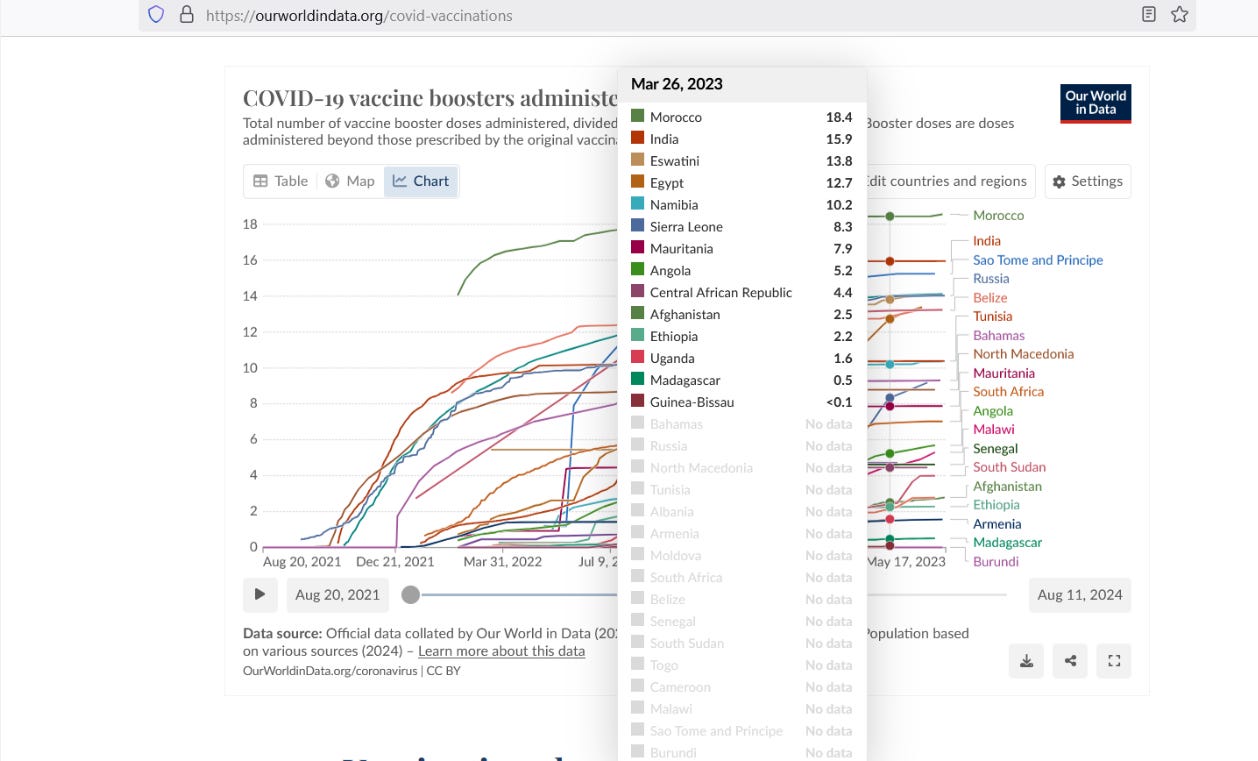Click Guinea-Bissau row in the tooltip
Image resolution: width=1258 pixels, height=761 pixels.
tap(742, 402)
